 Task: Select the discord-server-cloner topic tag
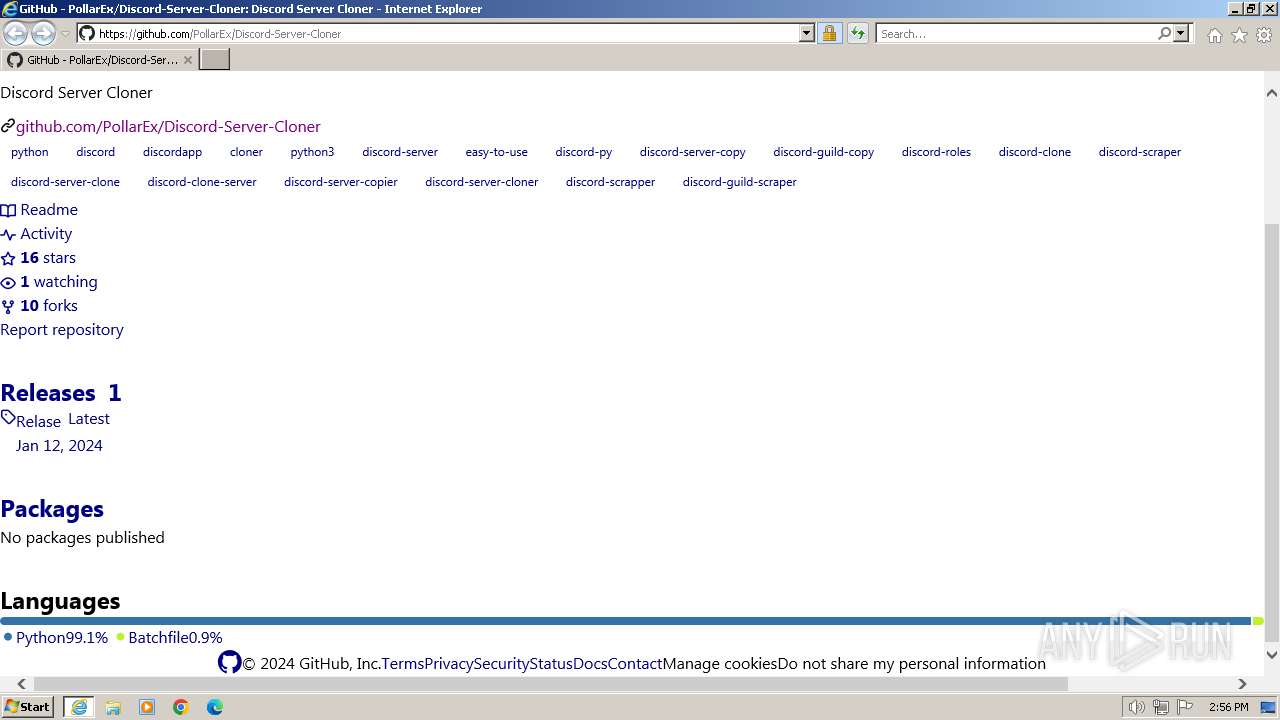click(481, 182)
